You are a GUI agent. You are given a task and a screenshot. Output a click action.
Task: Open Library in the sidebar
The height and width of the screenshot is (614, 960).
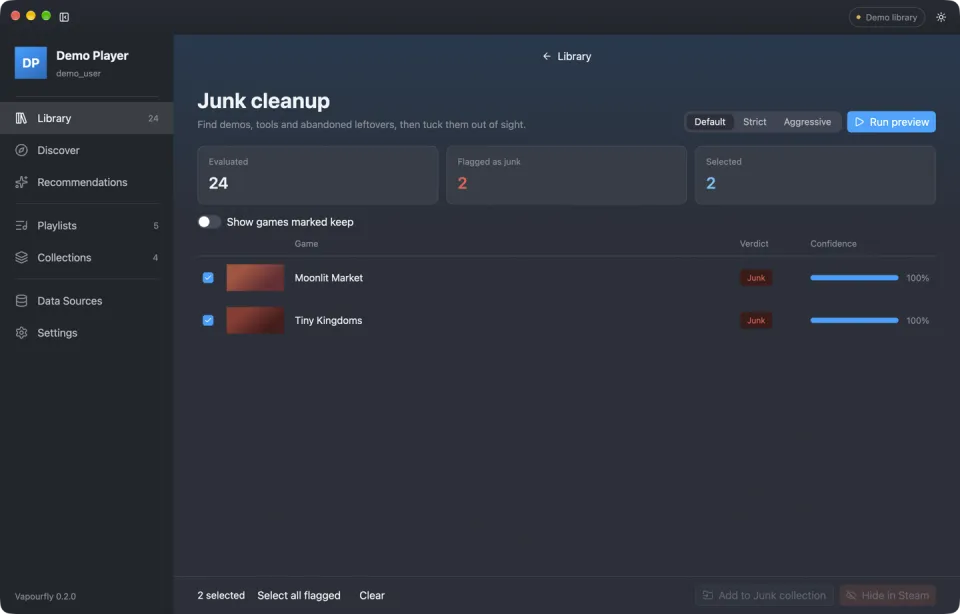pyautogui.click(x=87, y=118)
